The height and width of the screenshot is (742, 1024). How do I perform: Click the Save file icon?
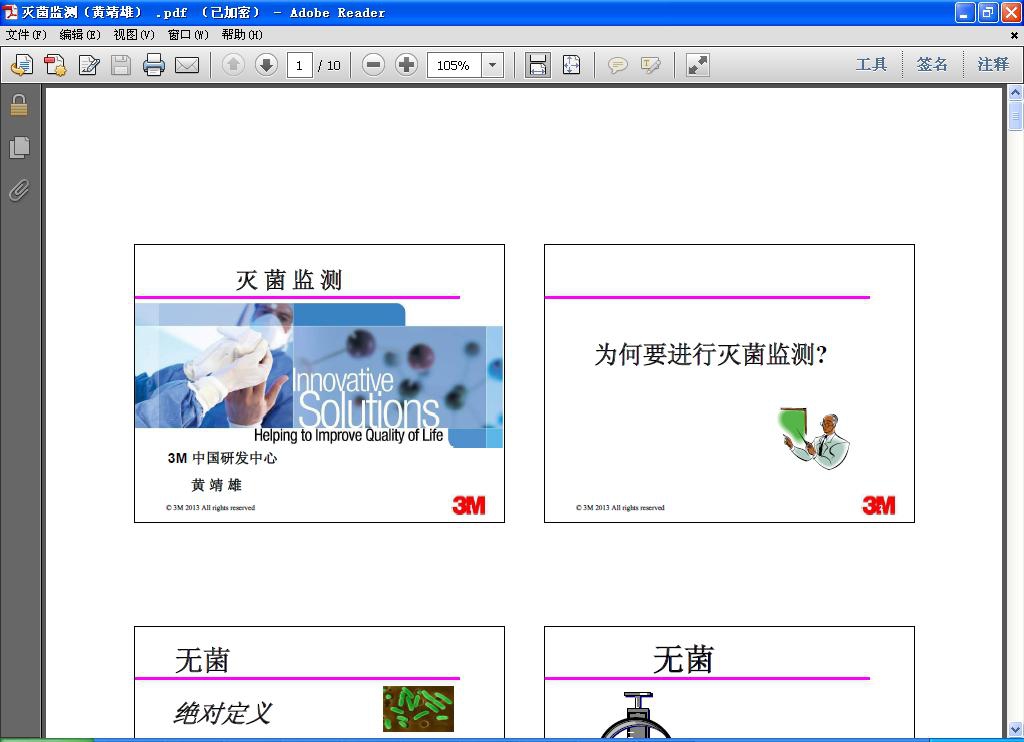(x=121, y=64)
